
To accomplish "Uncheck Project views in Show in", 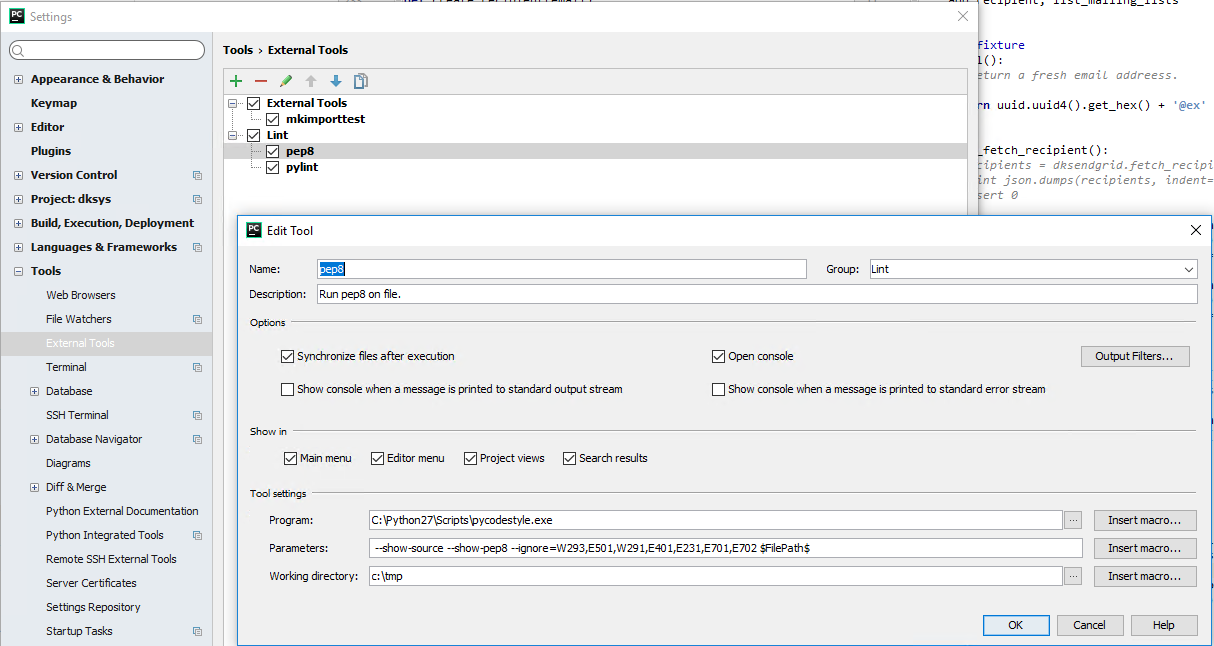I will 470,458.
